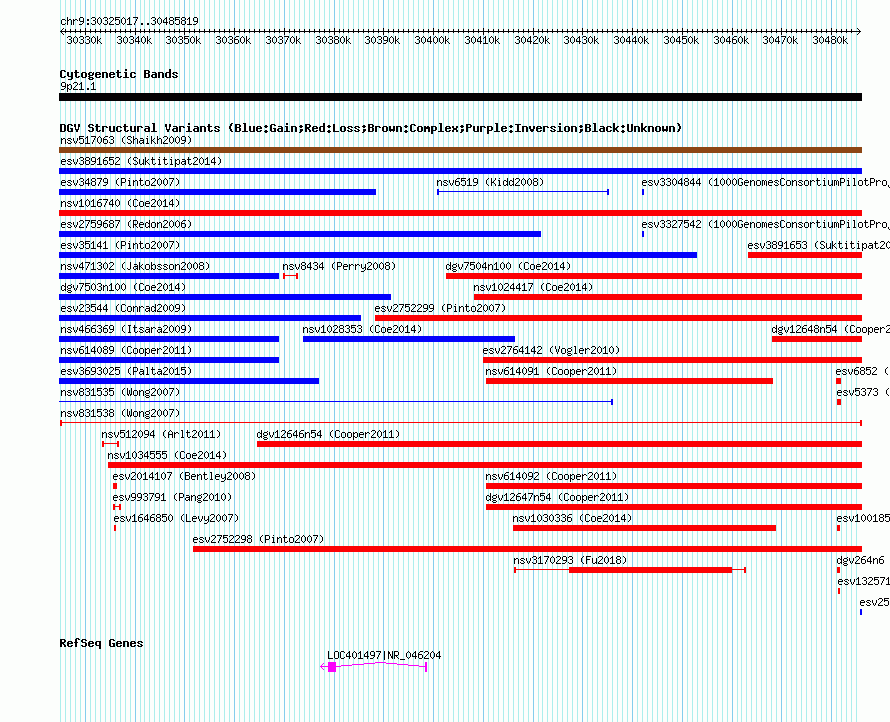Open the Cytogenetic Bands track title
Image resolution: width=890 pixels, height=722 pixels.
point(119,74)
